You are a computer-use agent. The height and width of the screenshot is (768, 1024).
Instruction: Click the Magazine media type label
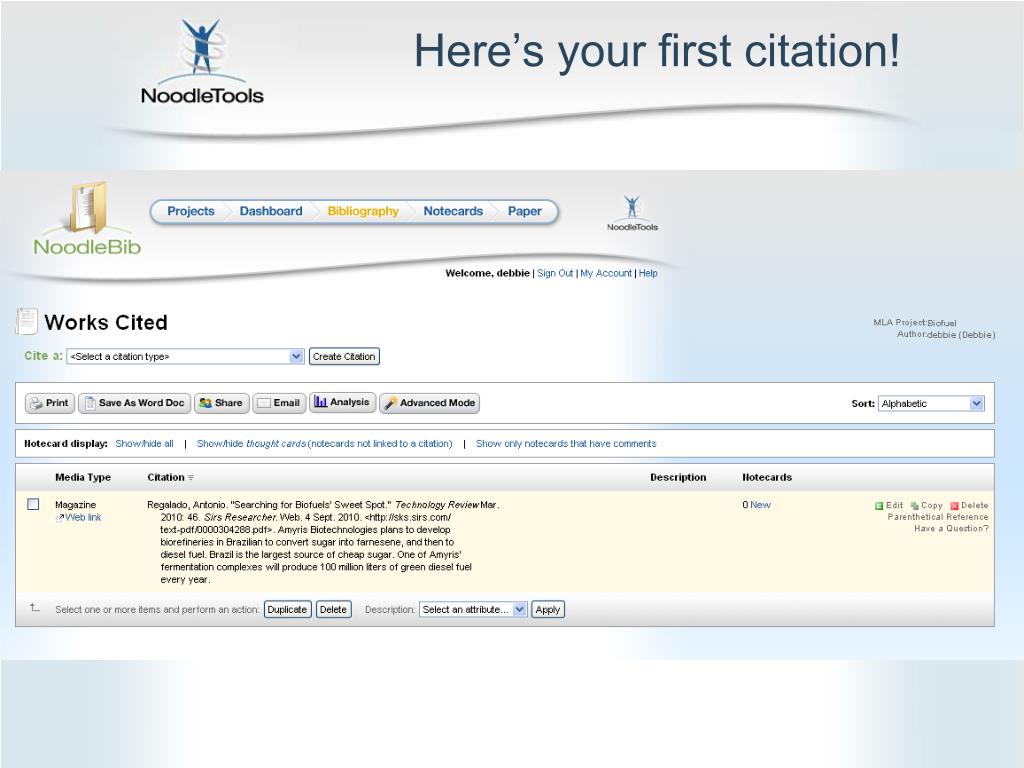coord(75,505)
